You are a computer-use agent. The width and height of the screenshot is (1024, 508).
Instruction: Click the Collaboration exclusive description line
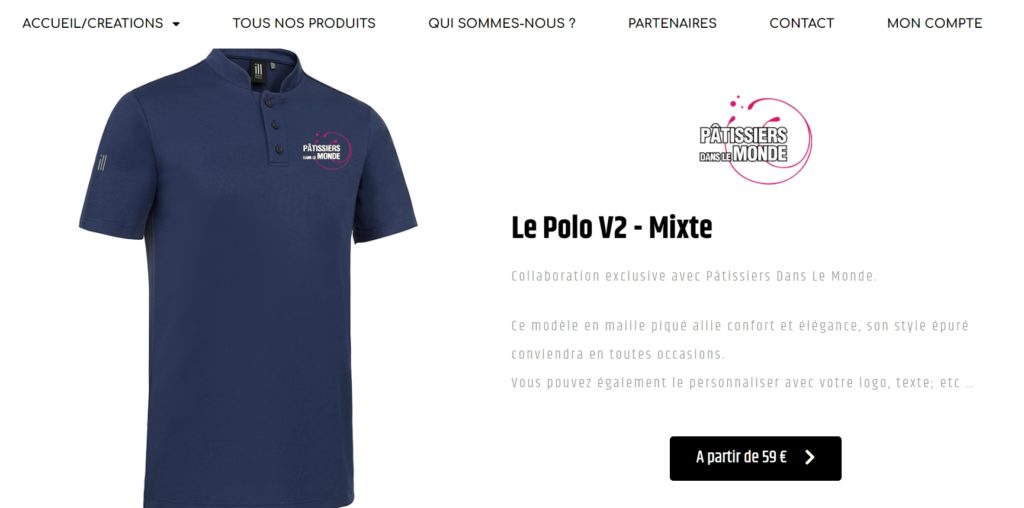point(694,276)
